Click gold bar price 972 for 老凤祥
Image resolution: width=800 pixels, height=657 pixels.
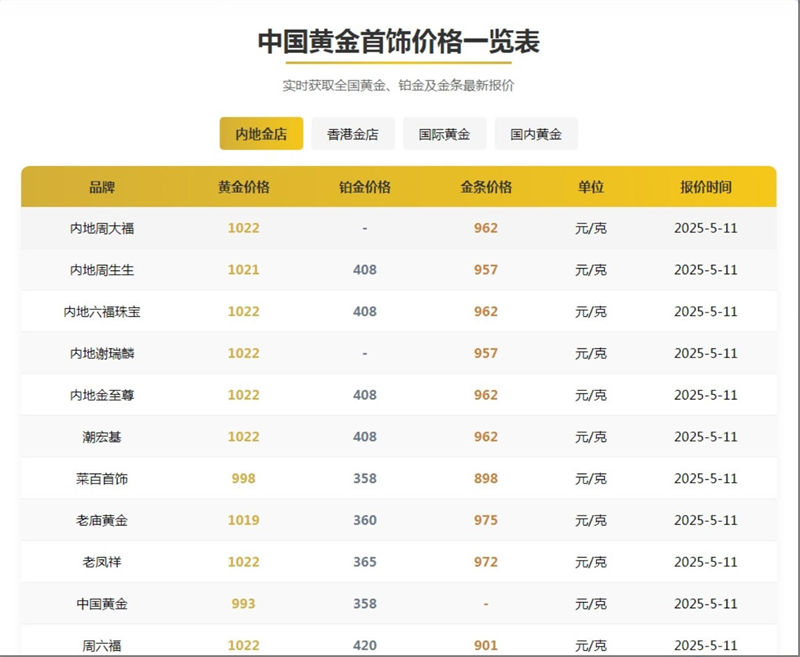click(x=486, y=562)
